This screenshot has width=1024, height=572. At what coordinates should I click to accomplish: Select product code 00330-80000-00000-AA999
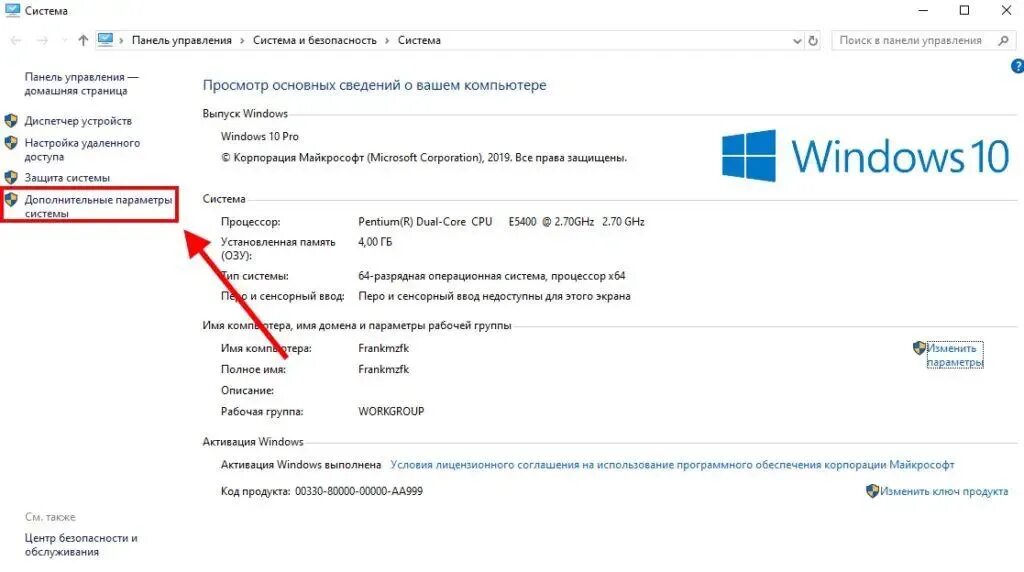pos(359,491)
